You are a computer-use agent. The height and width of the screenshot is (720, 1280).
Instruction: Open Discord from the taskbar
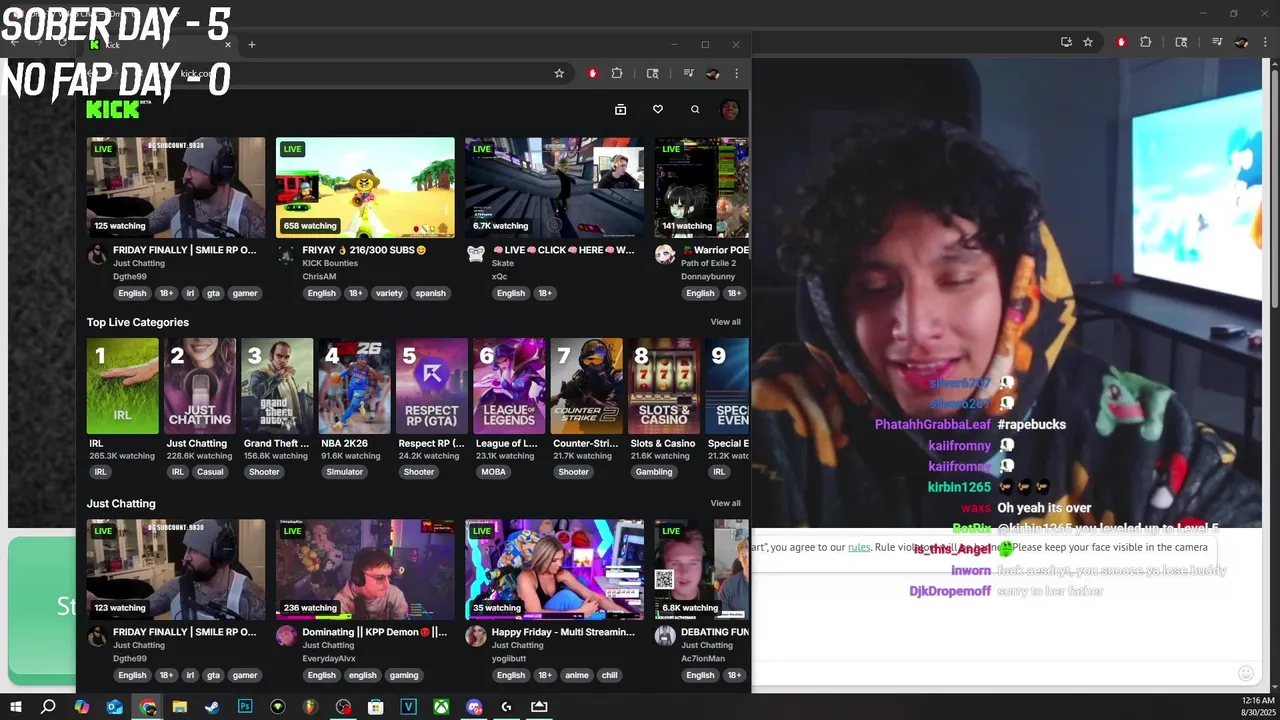474,707
